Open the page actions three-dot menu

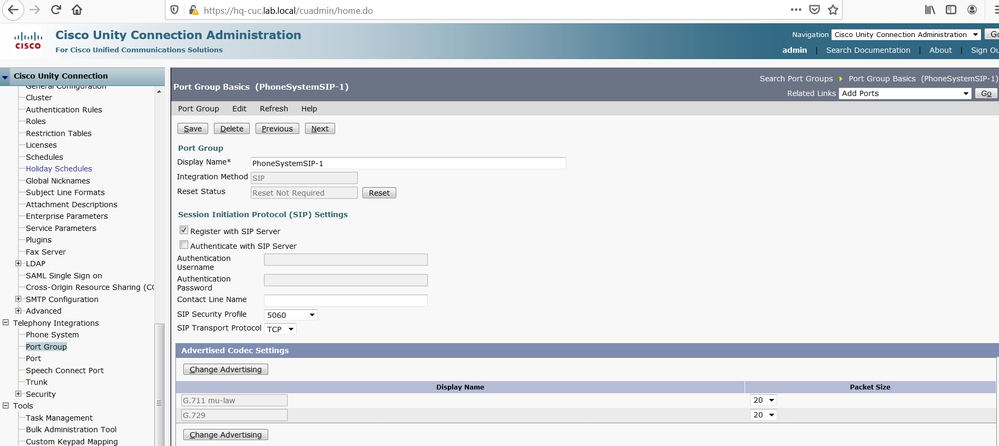point(796,10)
